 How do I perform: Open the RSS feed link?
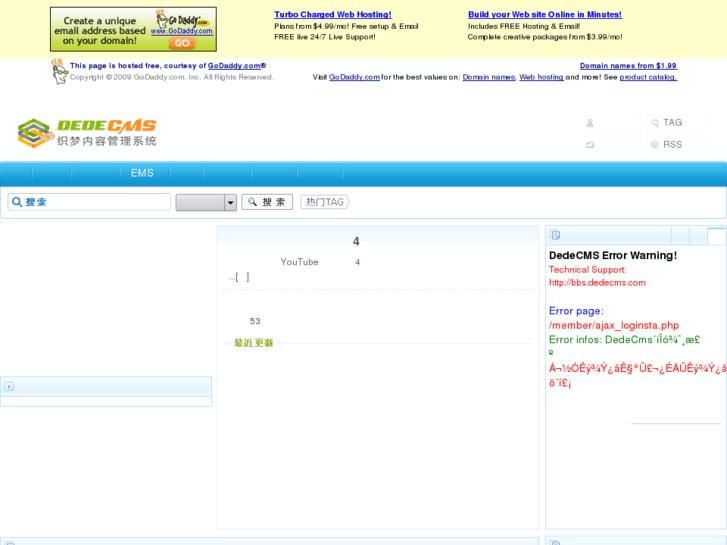click(x=672, y=145)
